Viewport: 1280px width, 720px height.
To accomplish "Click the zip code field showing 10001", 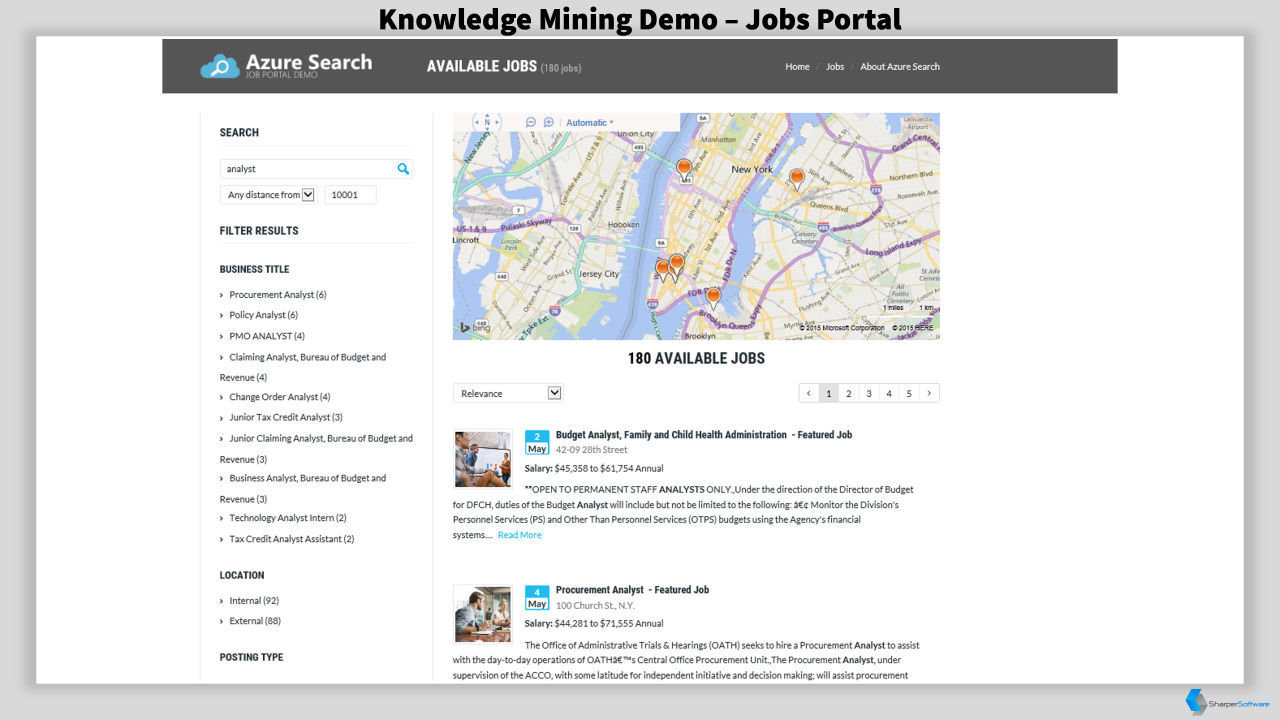I will pyautogui.click(x=350, y=195).
